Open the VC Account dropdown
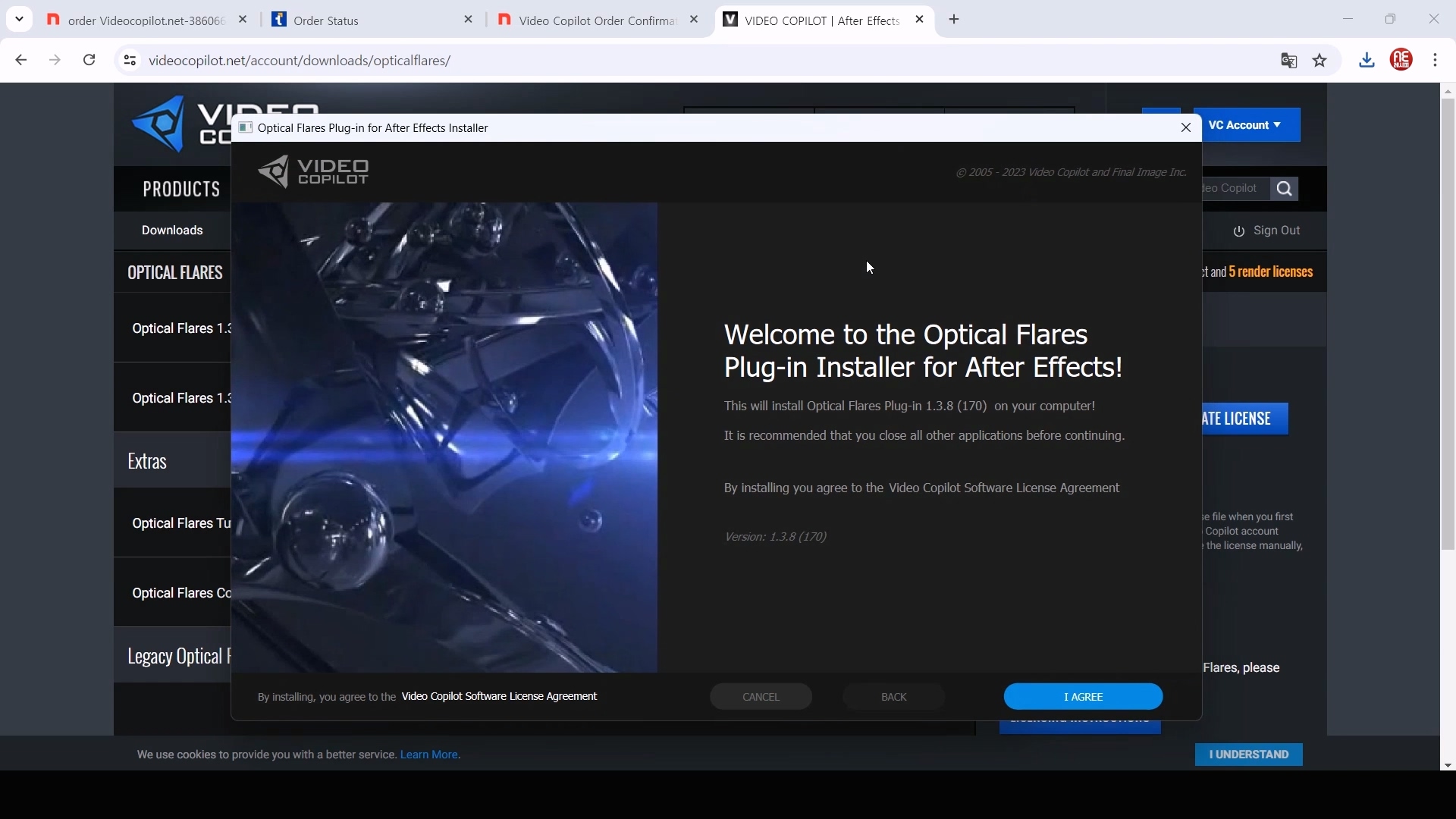The height and width of the screenshot is (819, 1456). point(1246,125)
